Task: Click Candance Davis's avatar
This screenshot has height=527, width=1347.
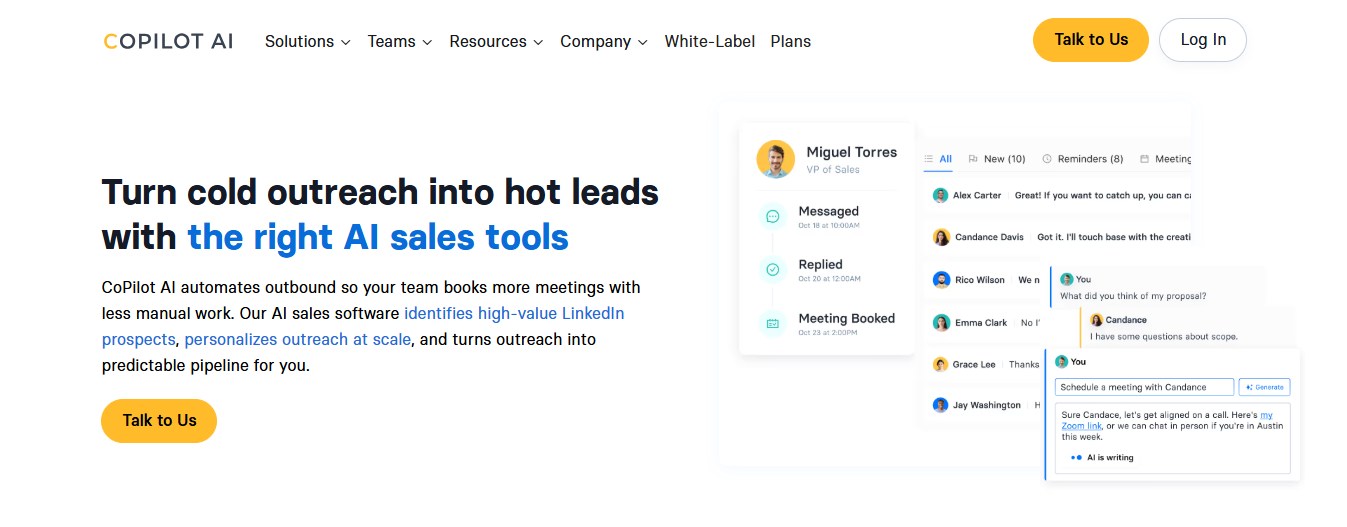Action: point(941,237)
